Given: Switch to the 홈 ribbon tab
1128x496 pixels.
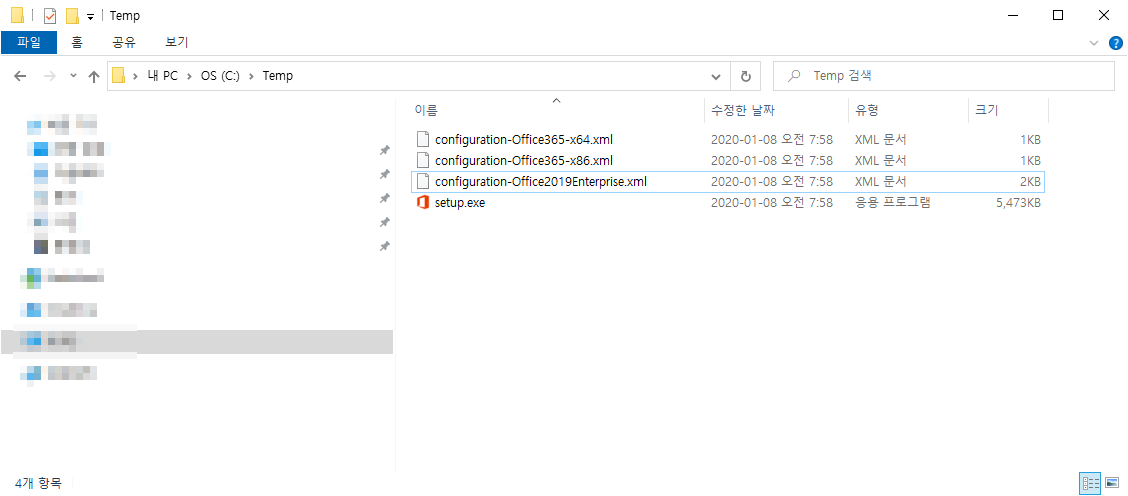Looking at the screenshot, I should [x=77, y=42].
